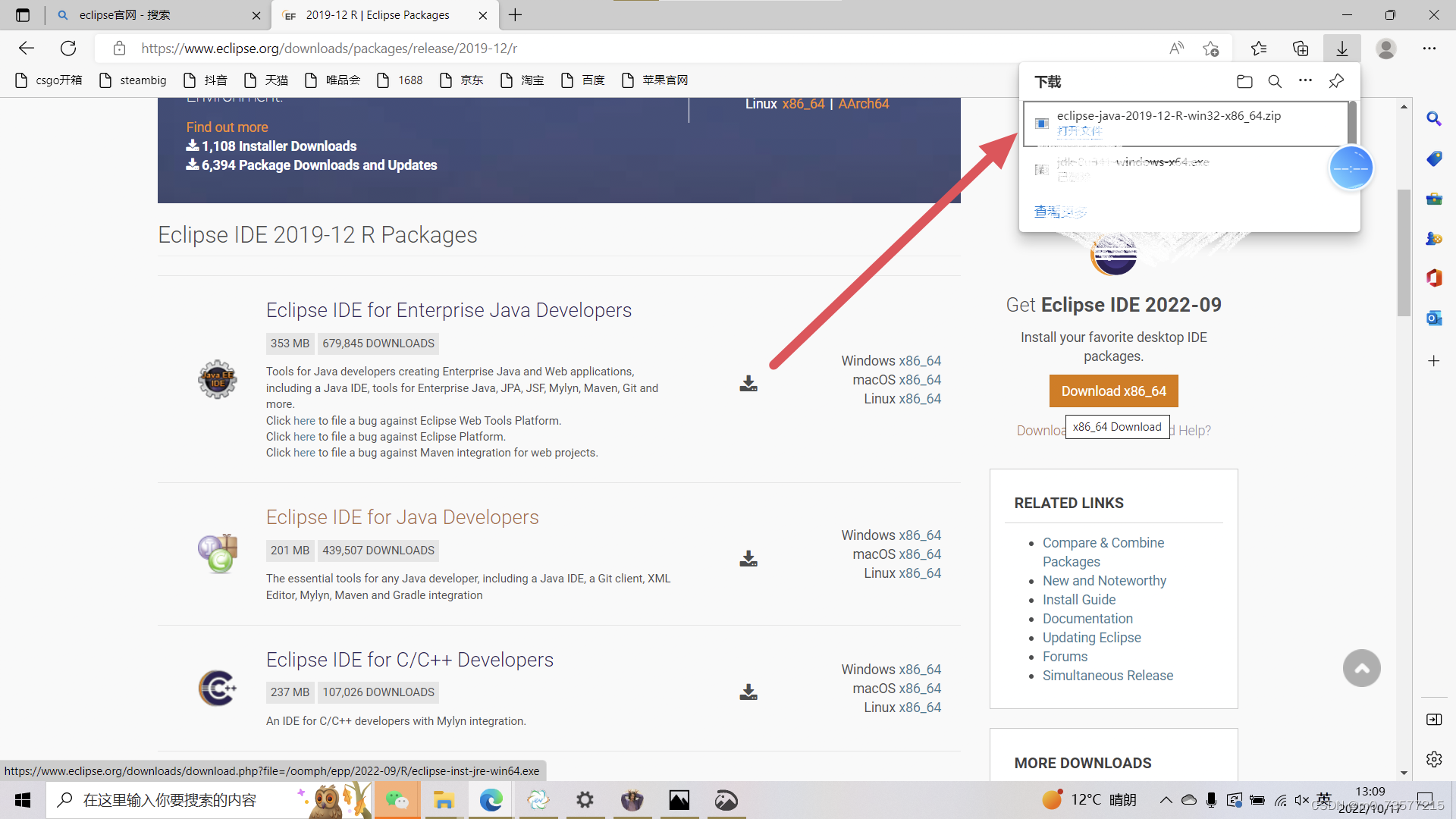Image resolution: width=1456 pixels, height=819 pixels.
Task: Open the browser profile avatar
Action: coord(1386,49)
